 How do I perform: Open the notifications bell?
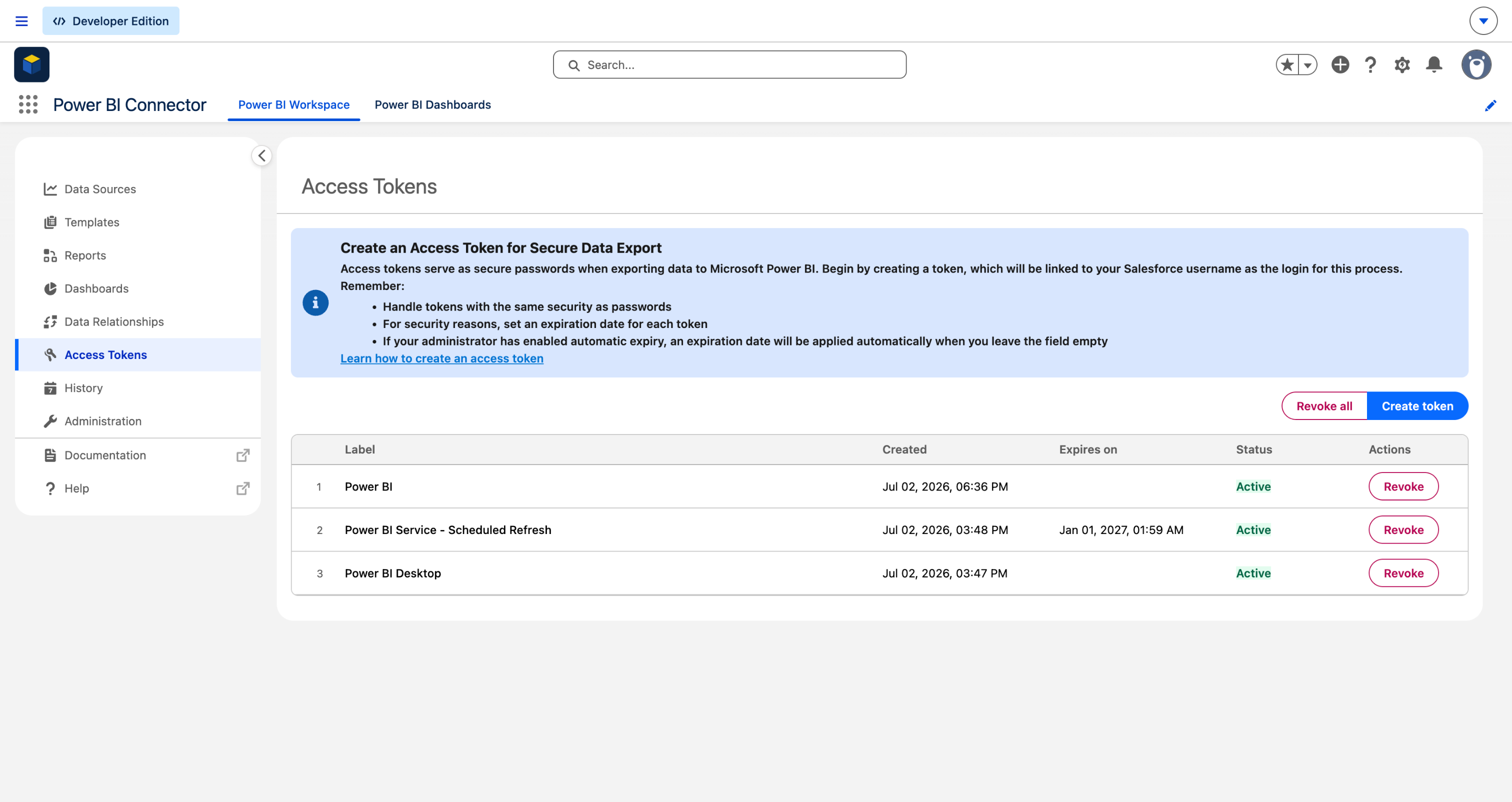coord(1434,64)
